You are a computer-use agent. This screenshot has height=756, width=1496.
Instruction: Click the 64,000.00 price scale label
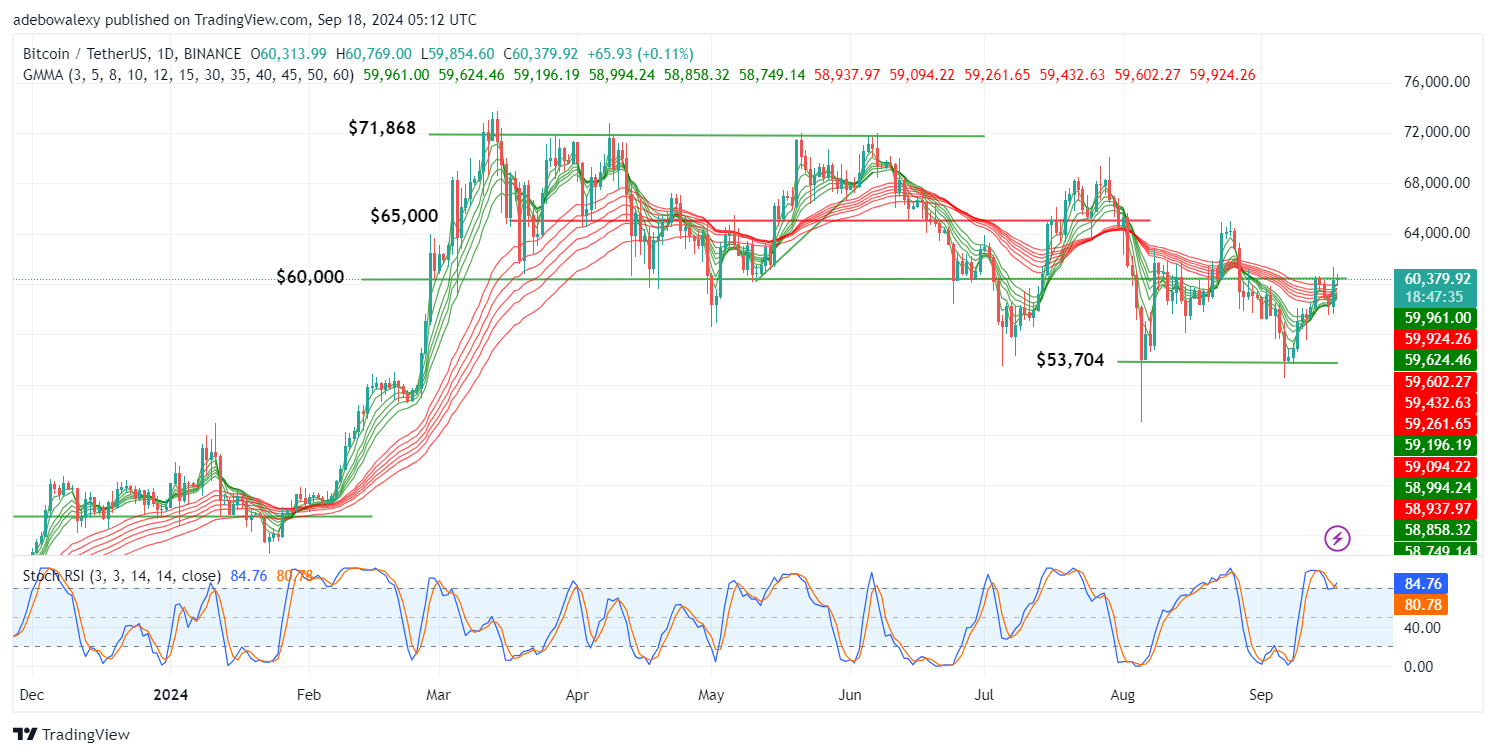point(1437,233)
